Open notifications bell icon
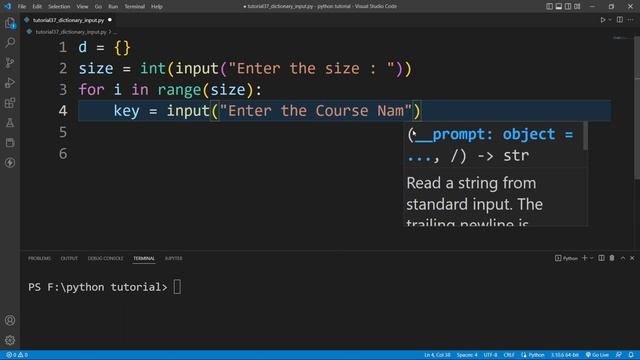Viewport: 640px width, 360px height. click(x=631, y=355)
